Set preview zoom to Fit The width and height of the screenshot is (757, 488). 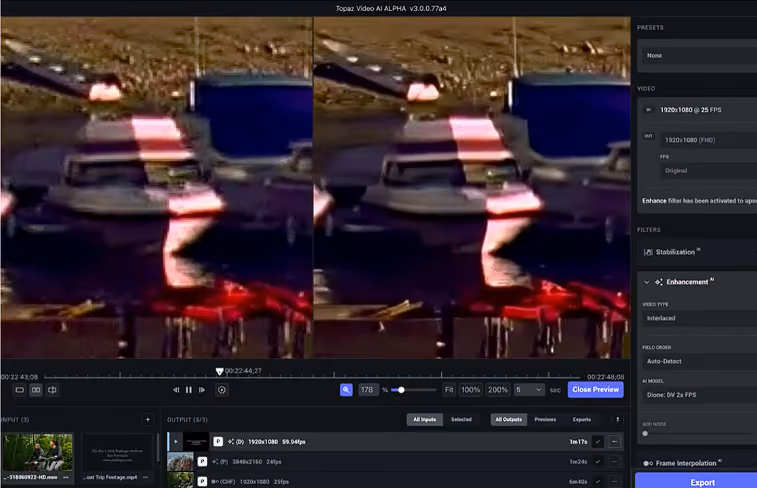(x=449, y=390)
